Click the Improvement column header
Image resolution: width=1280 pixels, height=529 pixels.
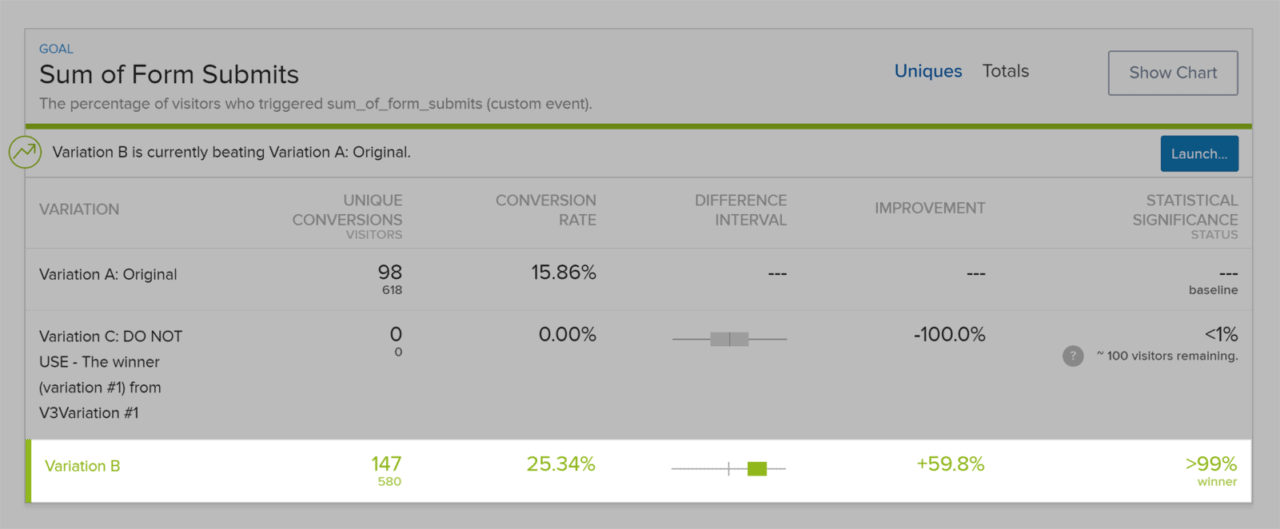930,208
